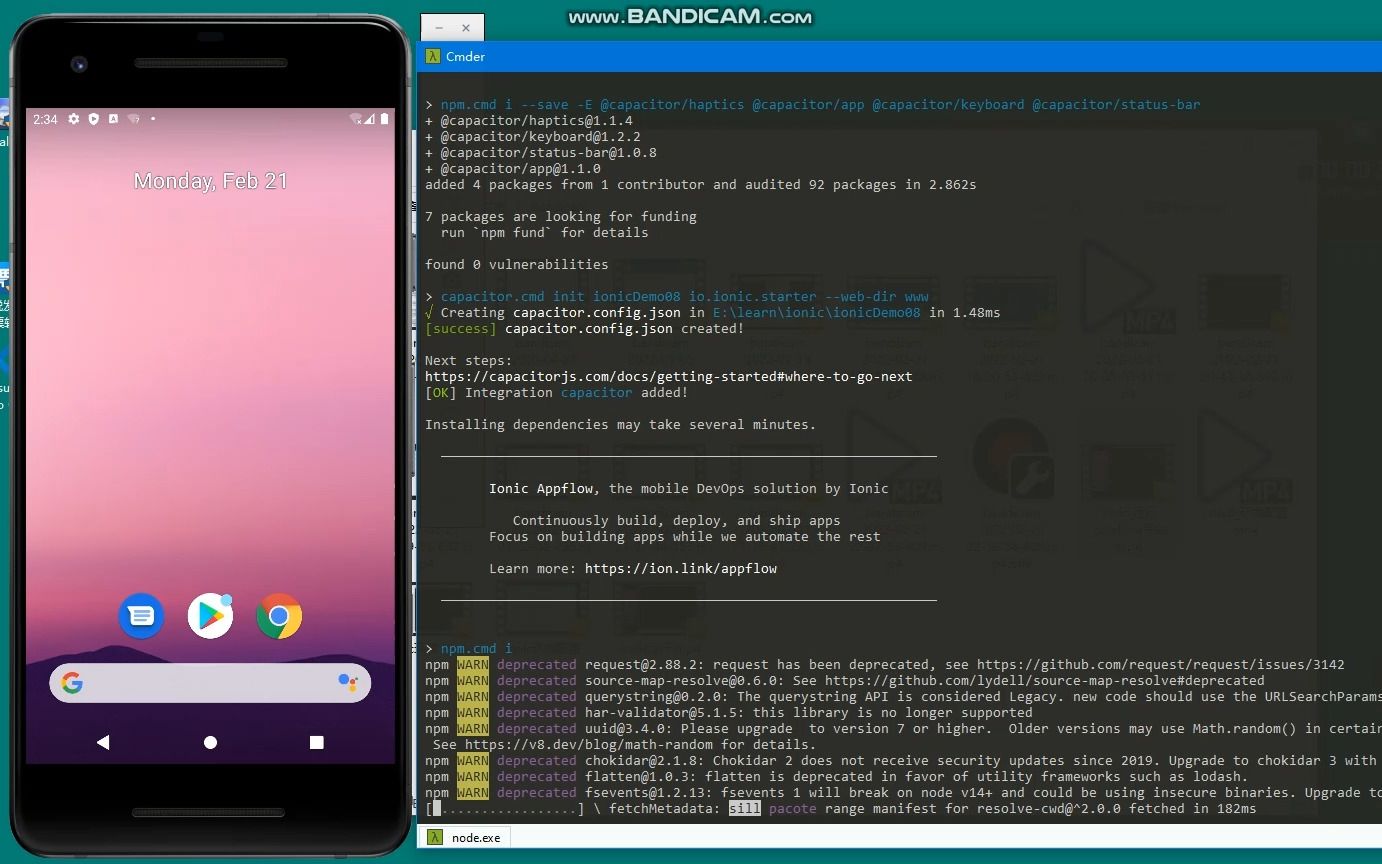The image size is (1382, 864).
Task: Click the '@capacitor/status-bar@1.0.8' line
Action: (540, 153)
